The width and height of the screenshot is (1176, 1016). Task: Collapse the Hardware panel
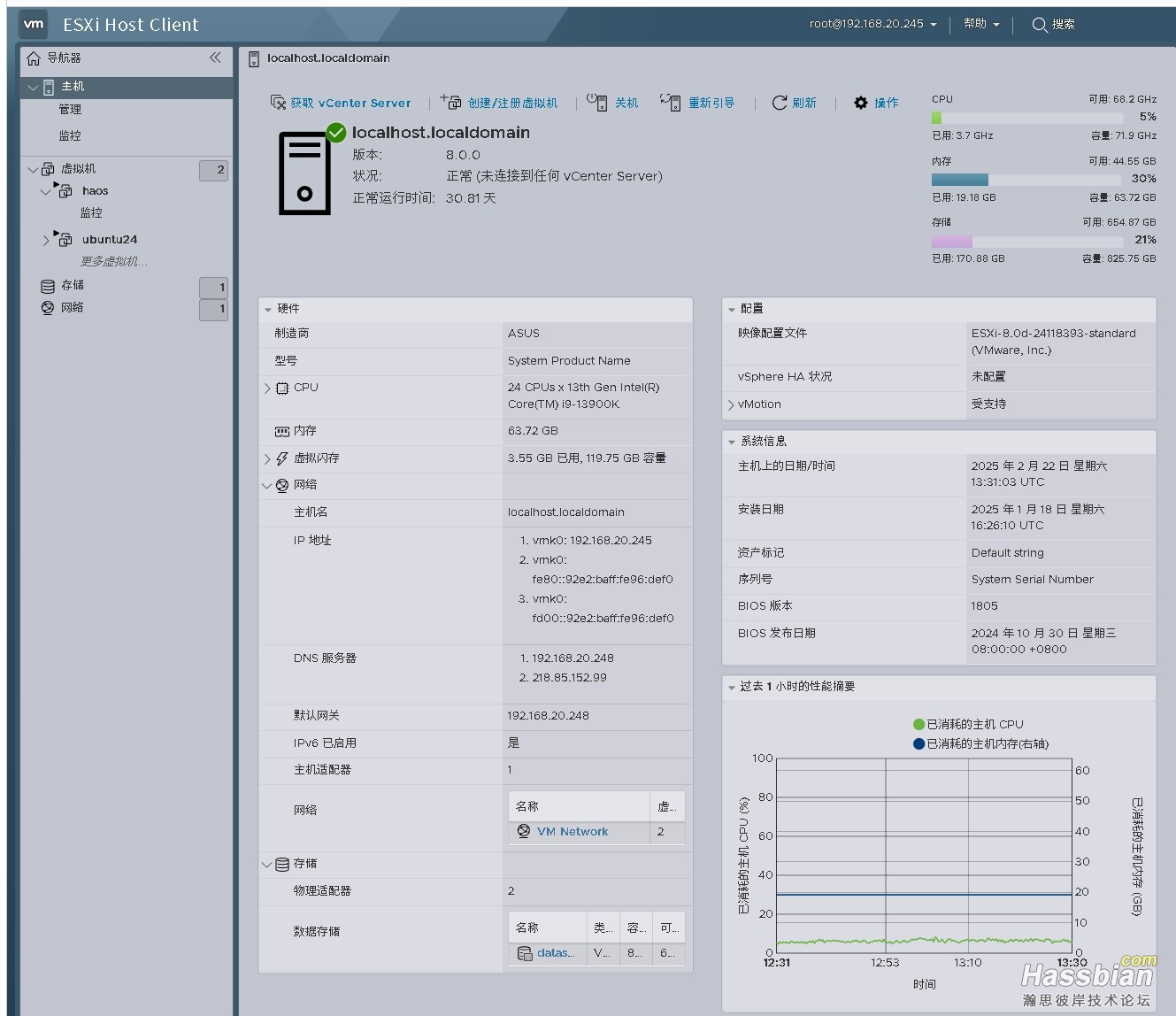pyautogui.click(x=268, y=310)
